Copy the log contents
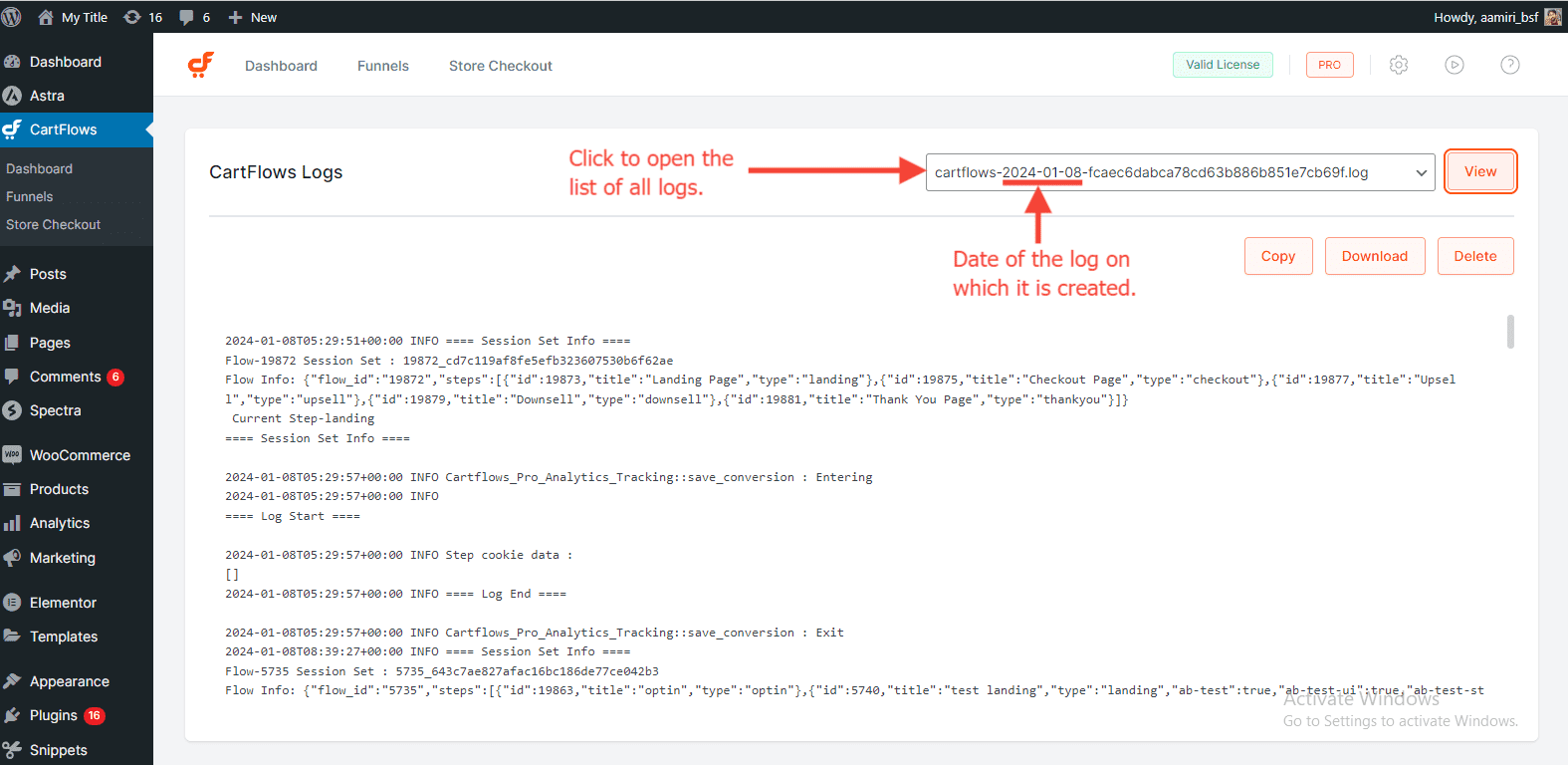1568x765 pixels. (1277, 256)
